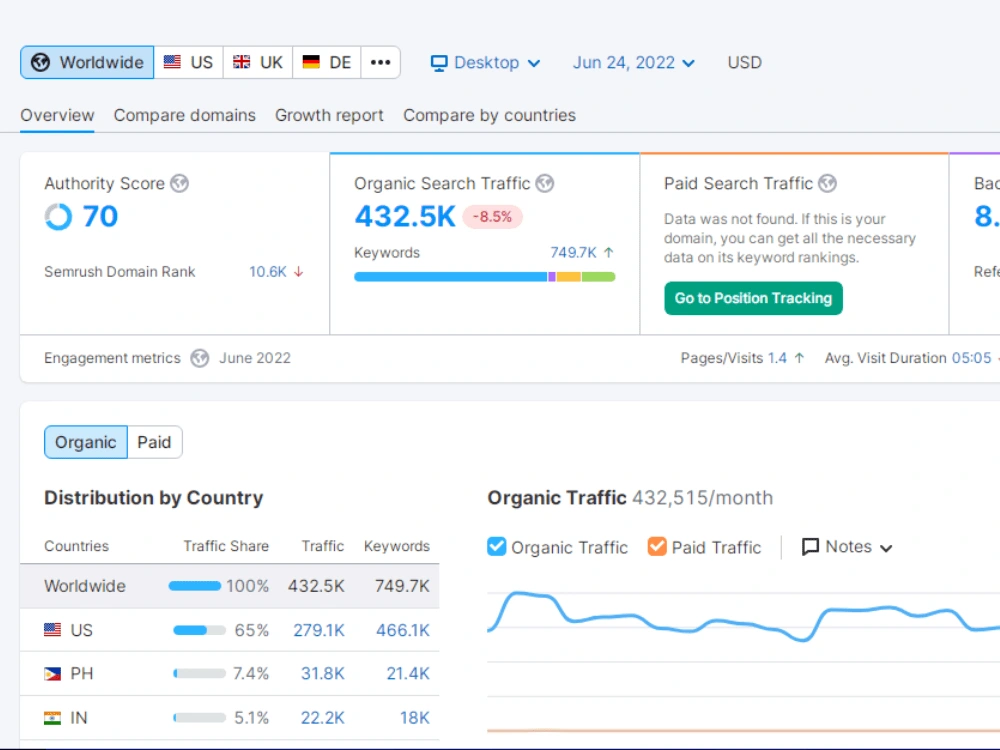Click the India flag icon

52,718
